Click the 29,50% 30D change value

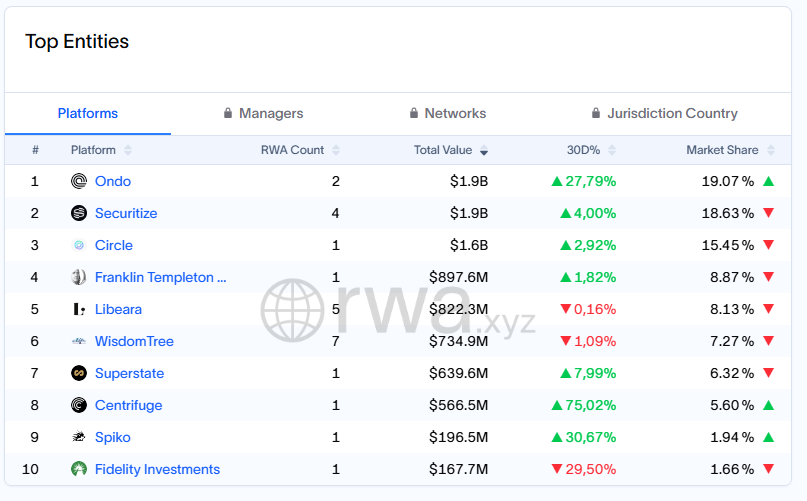coord(591,469)
